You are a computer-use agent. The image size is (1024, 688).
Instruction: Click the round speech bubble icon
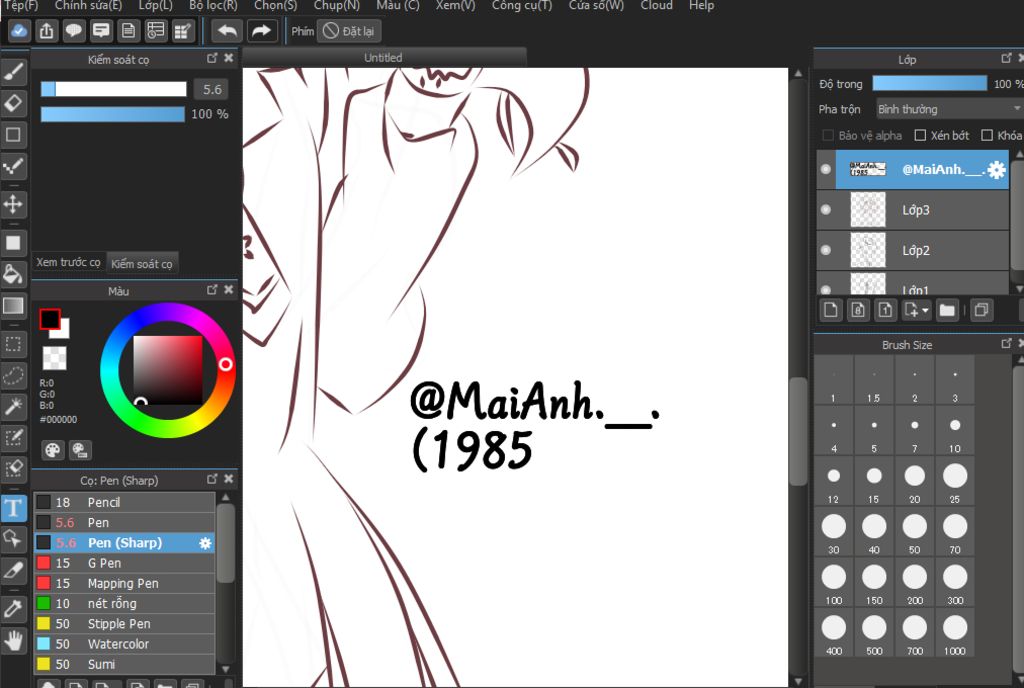click(74, 31)
